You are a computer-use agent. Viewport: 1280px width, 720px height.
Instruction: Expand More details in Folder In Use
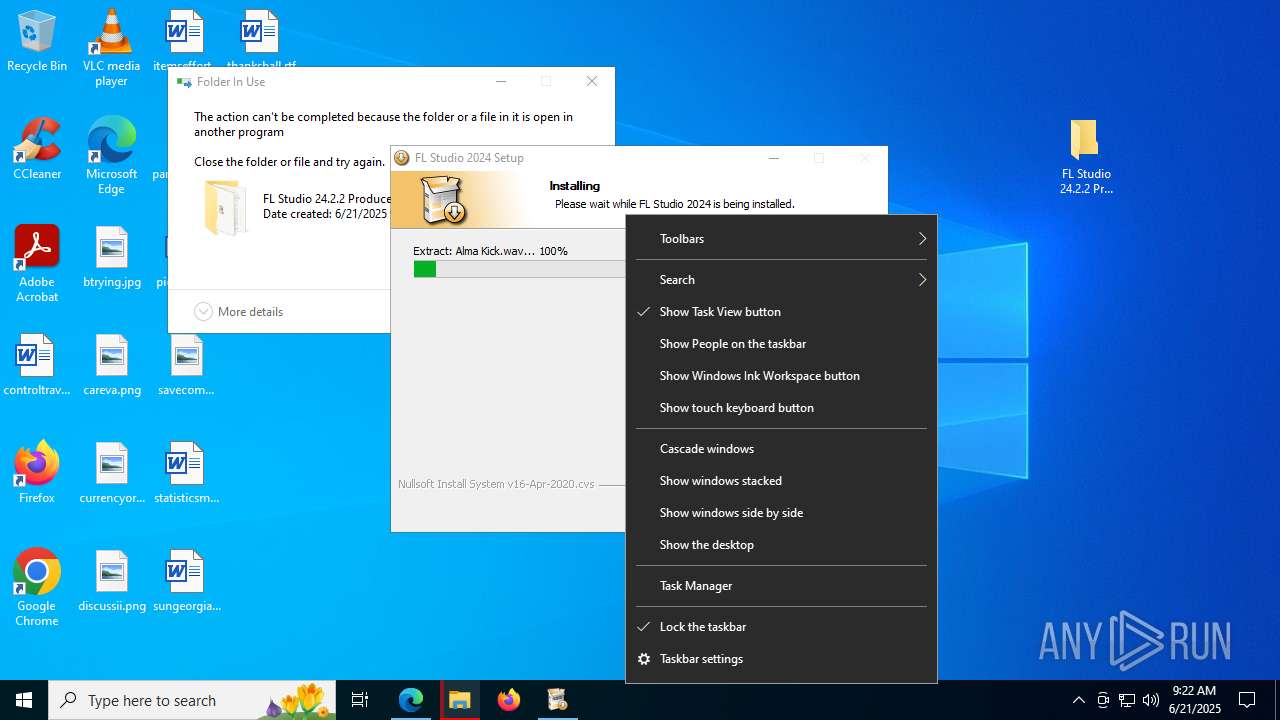tap(239, 312)
